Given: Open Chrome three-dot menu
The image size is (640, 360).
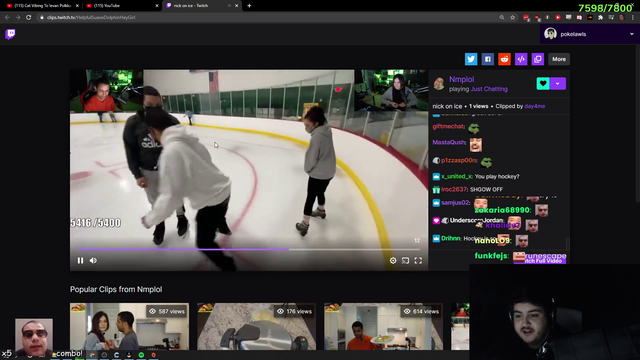Looking at the screenshot, I should [x=633, y=18].
